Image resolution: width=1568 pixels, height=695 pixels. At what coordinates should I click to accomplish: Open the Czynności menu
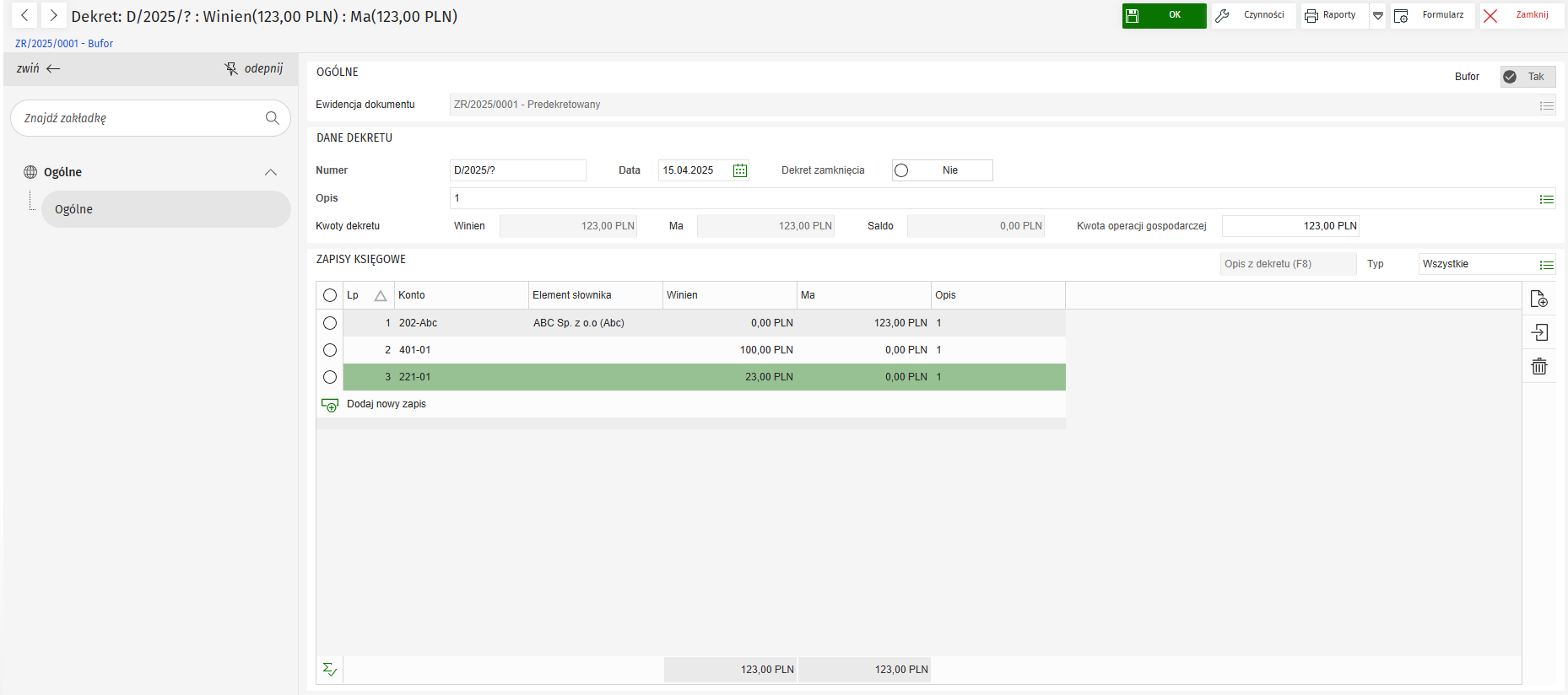coord(1253,15)
